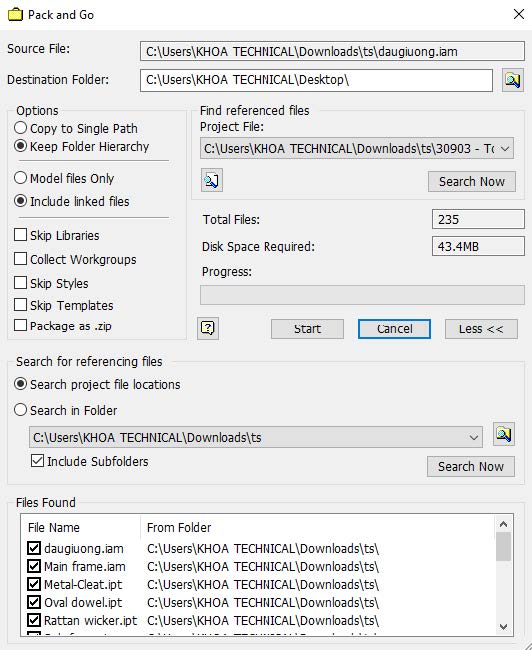Select Search in Folder radio
The image size is (532, 650).
[x=20, y=410]
